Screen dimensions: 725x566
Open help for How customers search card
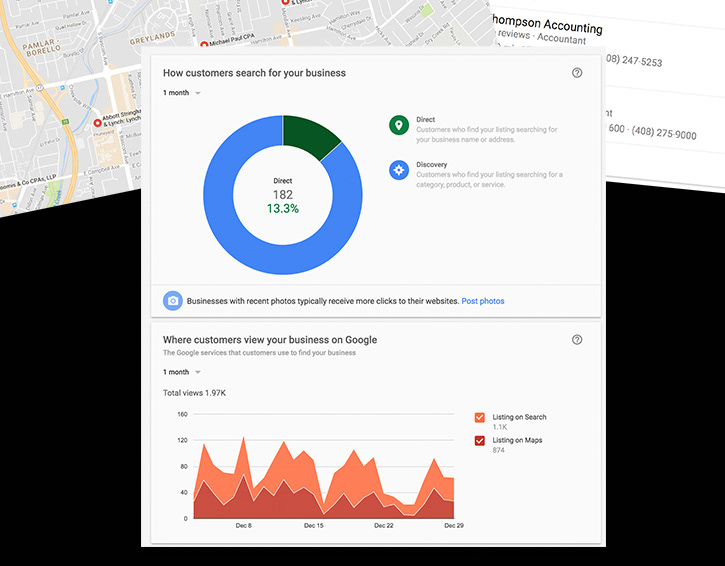pyautogui.click(x=577, y=73)
